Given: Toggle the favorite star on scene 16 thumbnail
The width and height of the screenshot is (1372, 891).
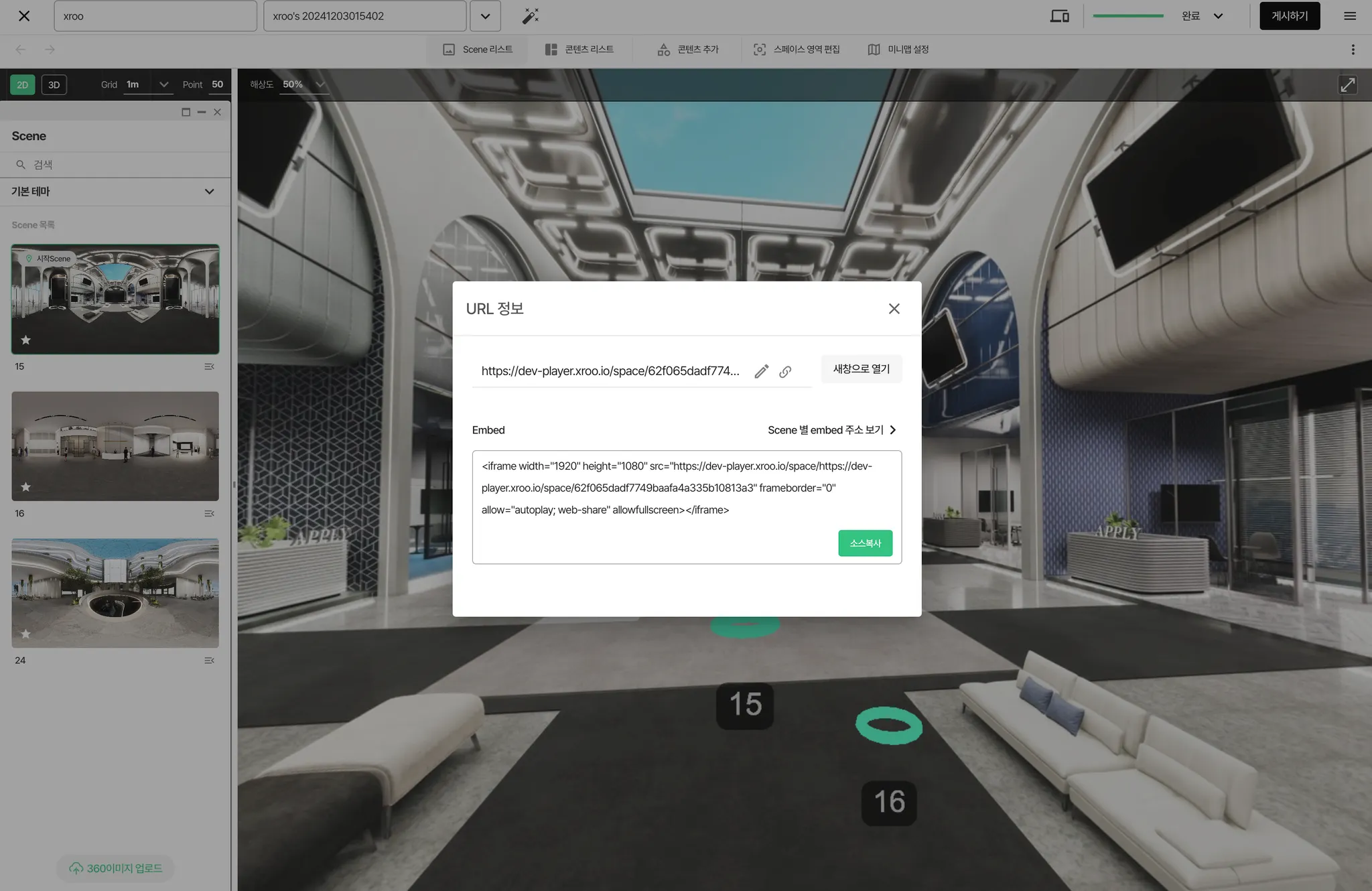Looking at the screenshot, I should (25, 487).
